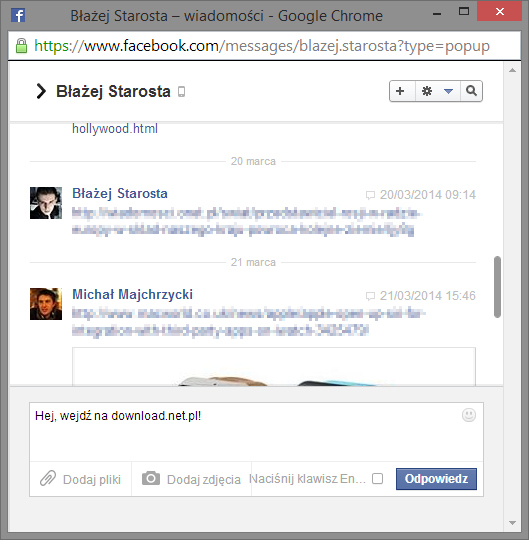Screen dimensions: 529x540
Task: Maximize the Chrome popup window
Action: [x=464, y=12]
